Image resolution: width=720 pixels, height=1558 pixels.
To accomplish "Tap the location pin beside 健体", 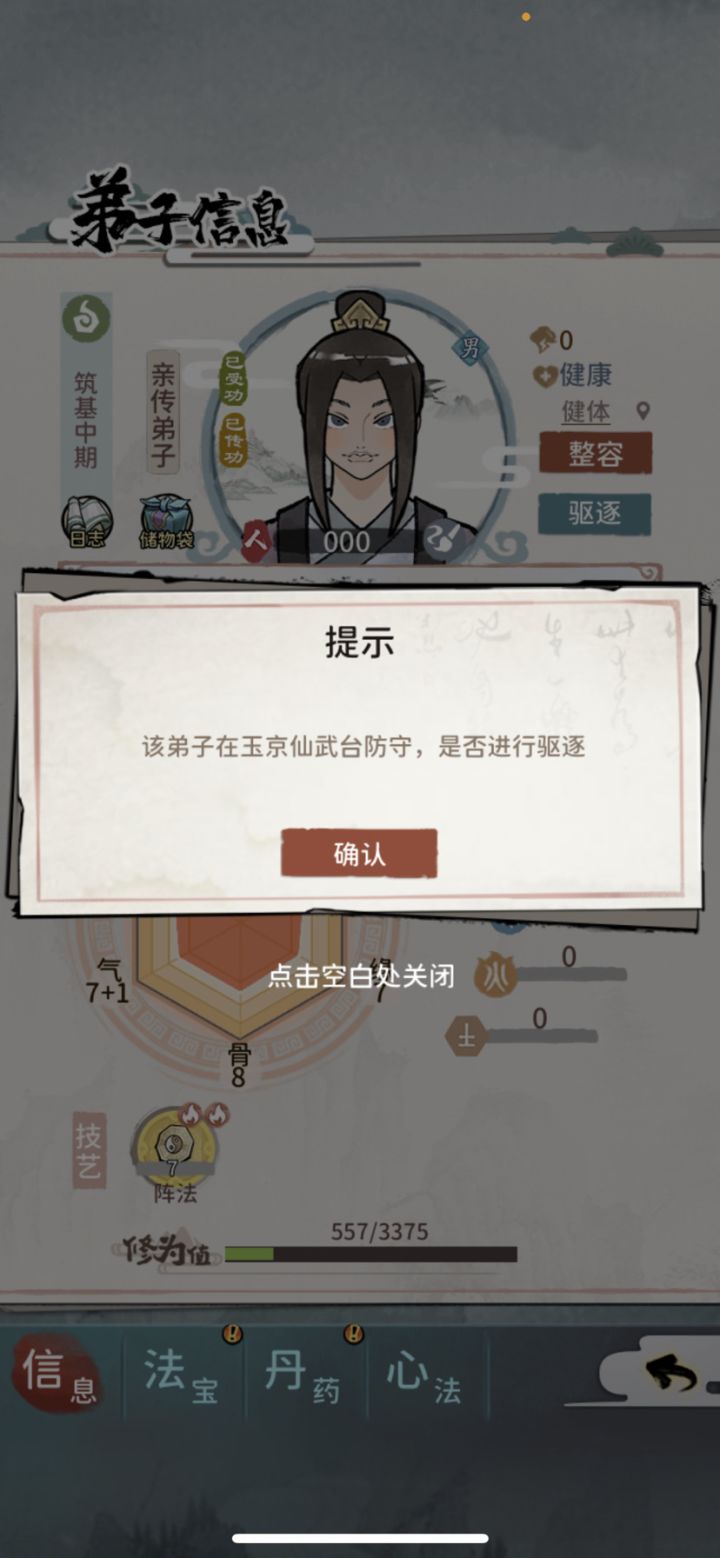I will 643,411.
